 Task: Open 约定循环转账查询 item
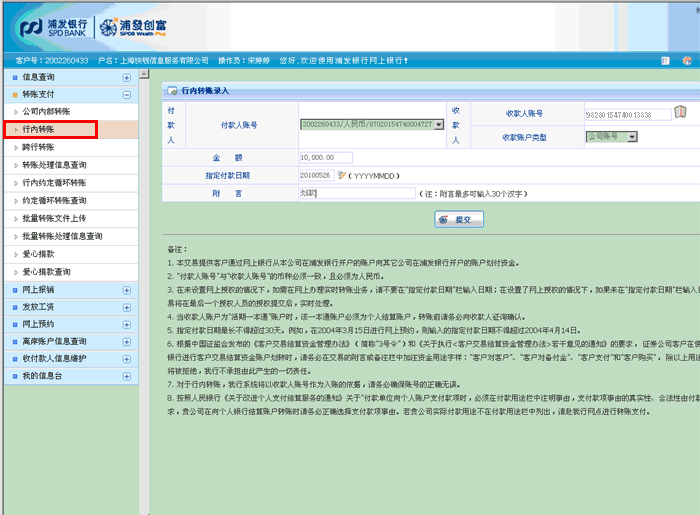(54, 201)
